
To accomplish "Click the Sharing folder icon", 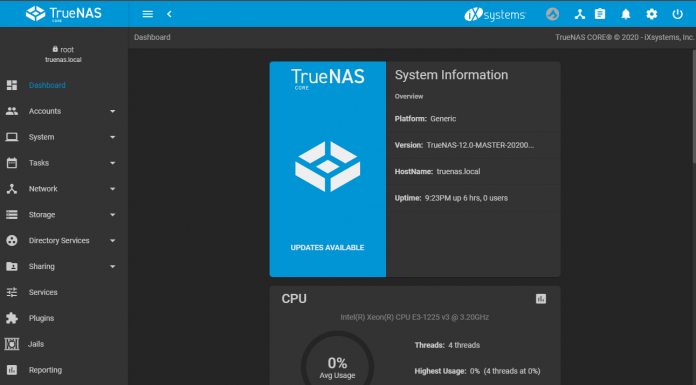I will click(x=12, y=266).
